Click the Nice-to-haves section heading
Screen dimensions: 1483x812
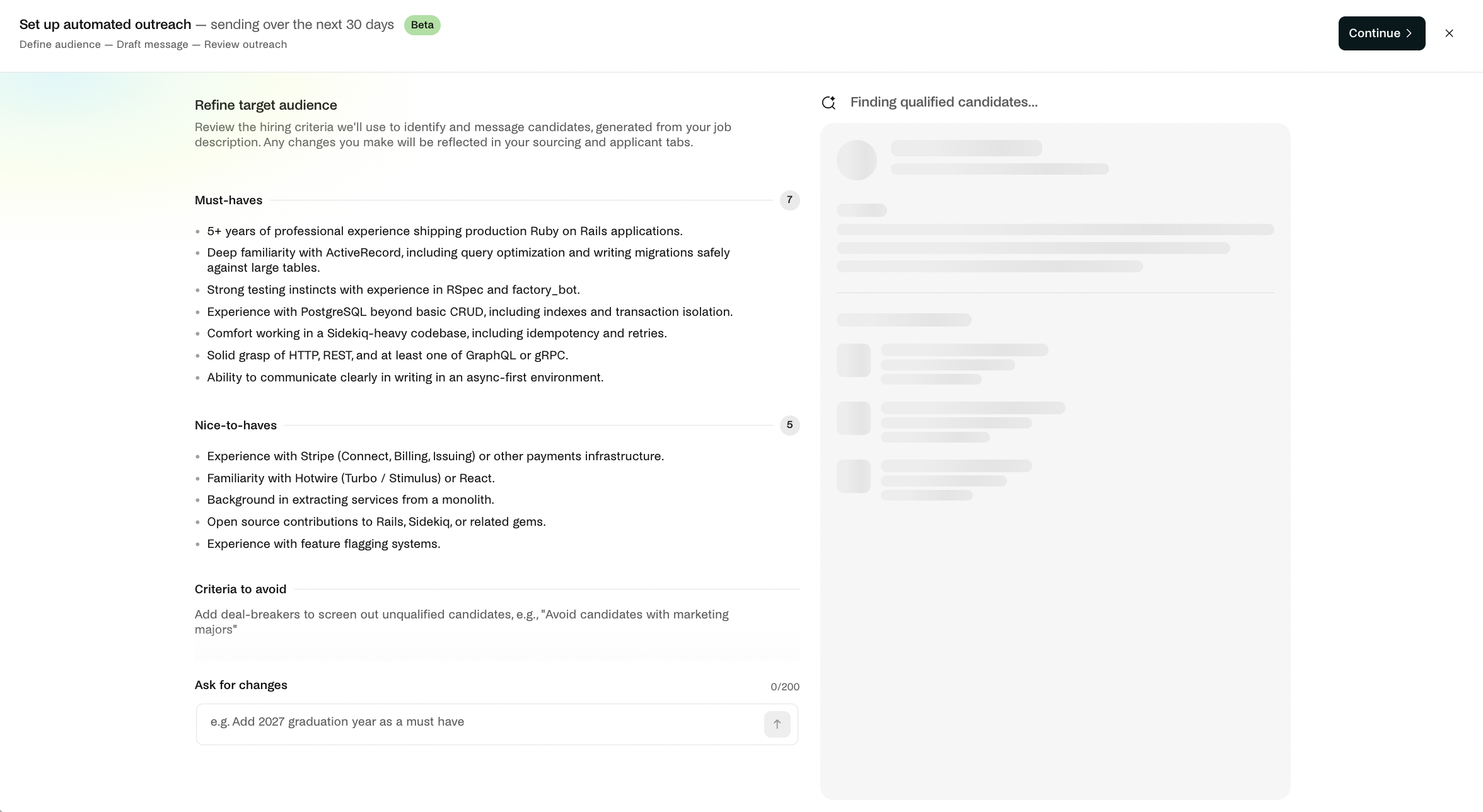pyautogui.click(x=236, y=426)
